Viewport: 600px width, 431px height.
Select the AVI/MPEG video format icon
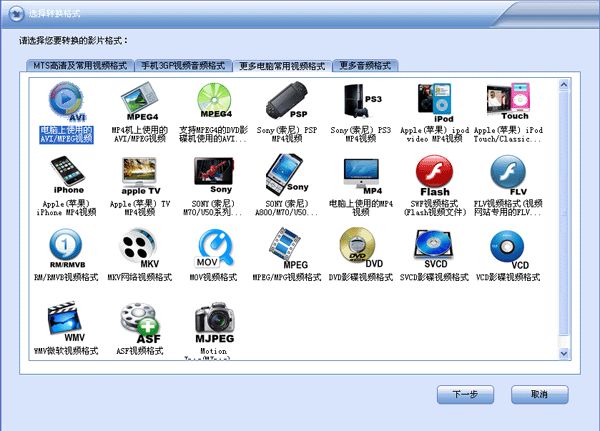[x=66, y=102]
